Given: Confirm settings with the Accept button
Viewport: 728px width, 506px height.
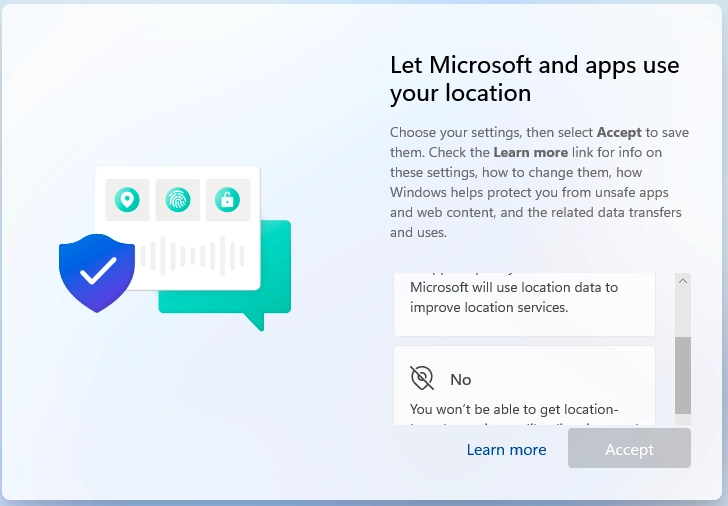Looking at the screenshot, I should [629, 448].
